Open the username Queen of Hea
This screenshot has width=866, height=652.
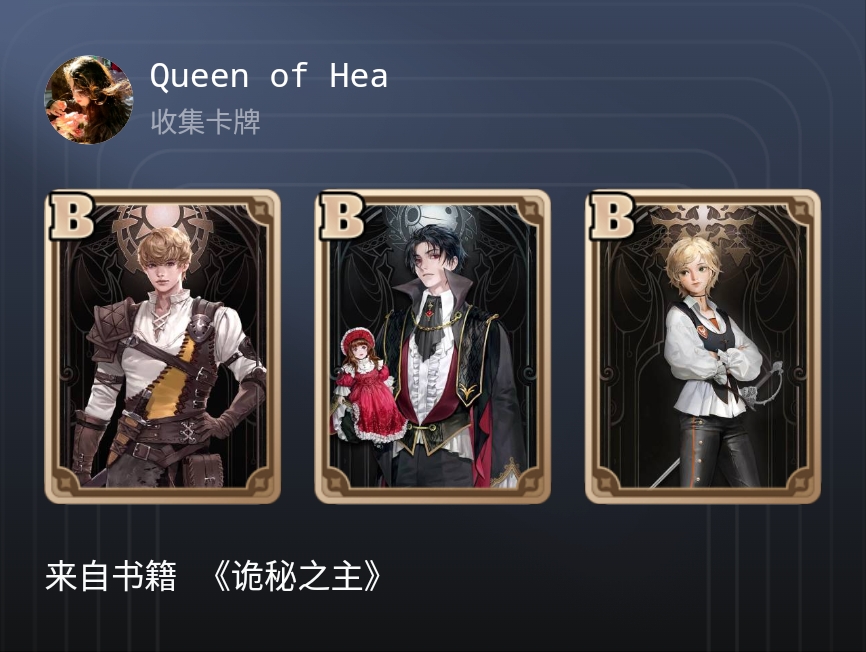(x=268, y=76)
